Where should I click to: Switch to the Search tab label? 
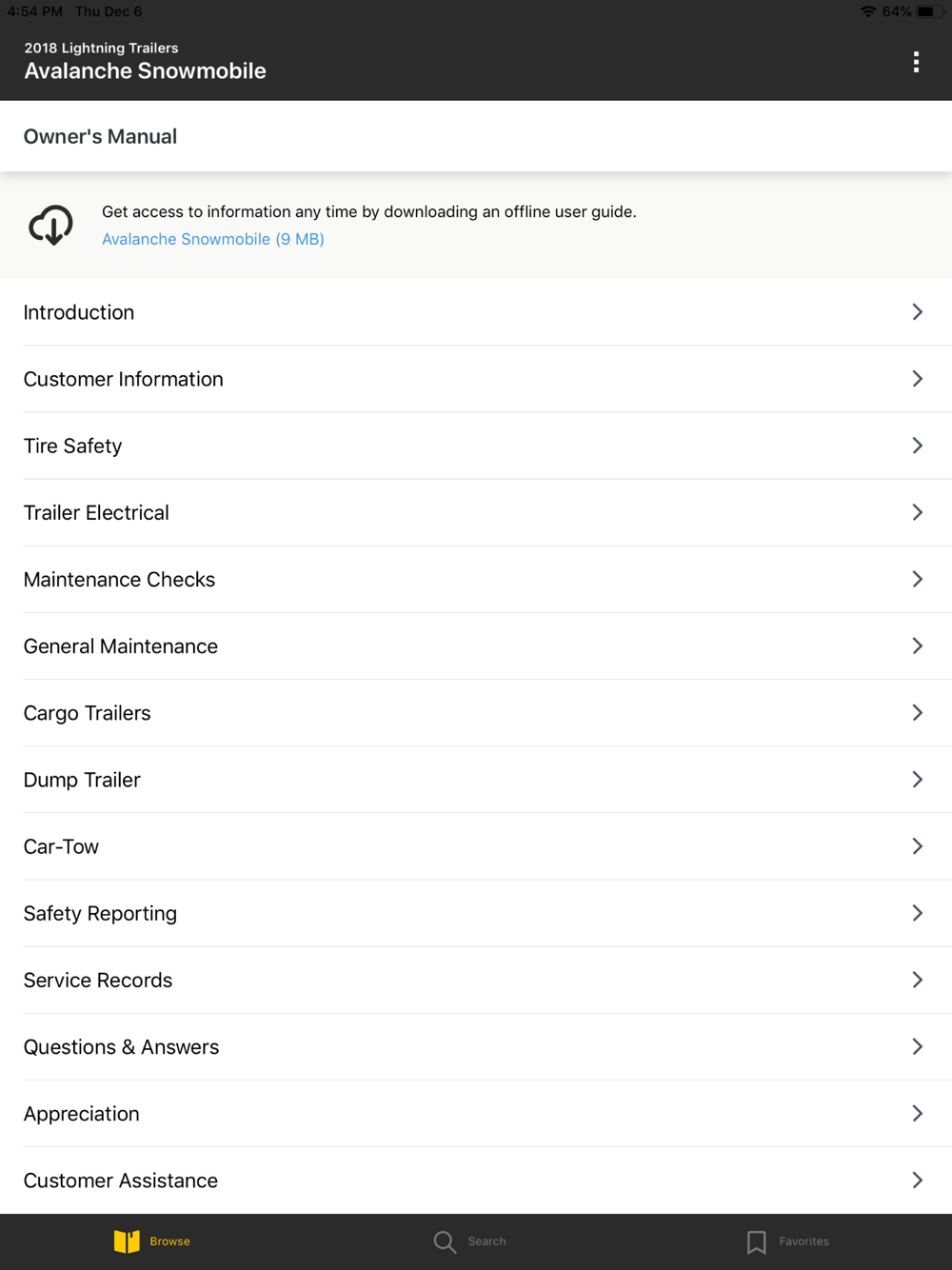486,1241
